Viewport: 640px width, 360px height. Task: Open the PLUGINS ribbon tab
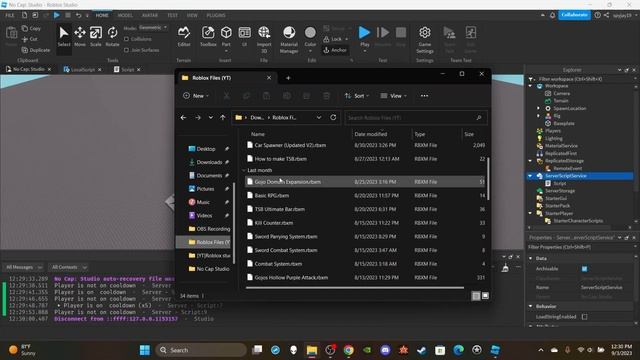point(216,15)
